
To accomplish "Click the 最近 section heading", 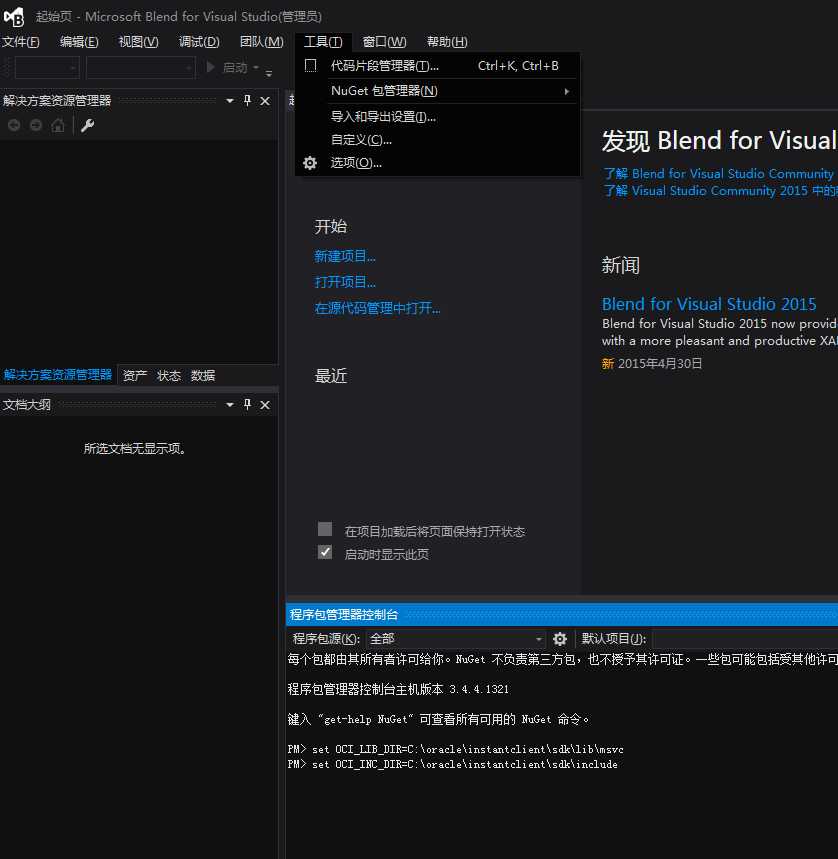I will pos(331,376).
